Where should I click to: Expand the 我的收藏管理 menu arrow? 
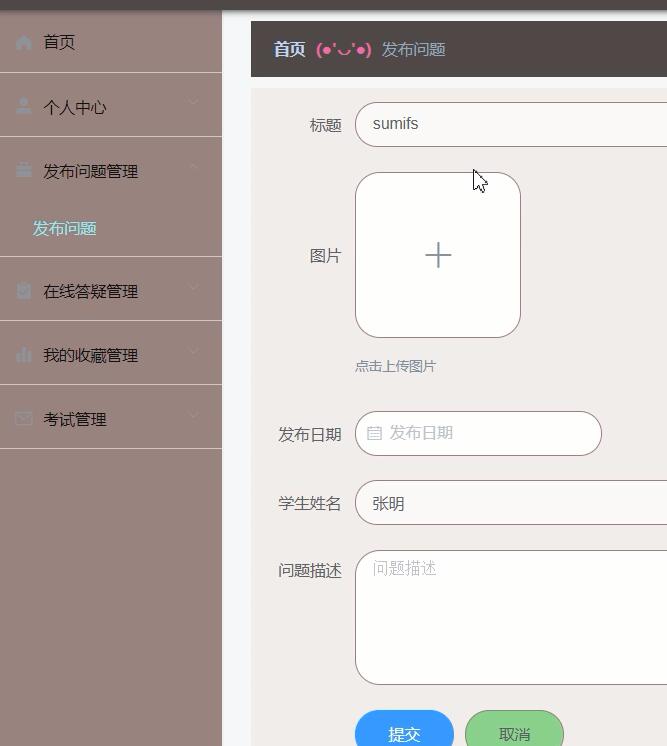[x=194, y=351]
